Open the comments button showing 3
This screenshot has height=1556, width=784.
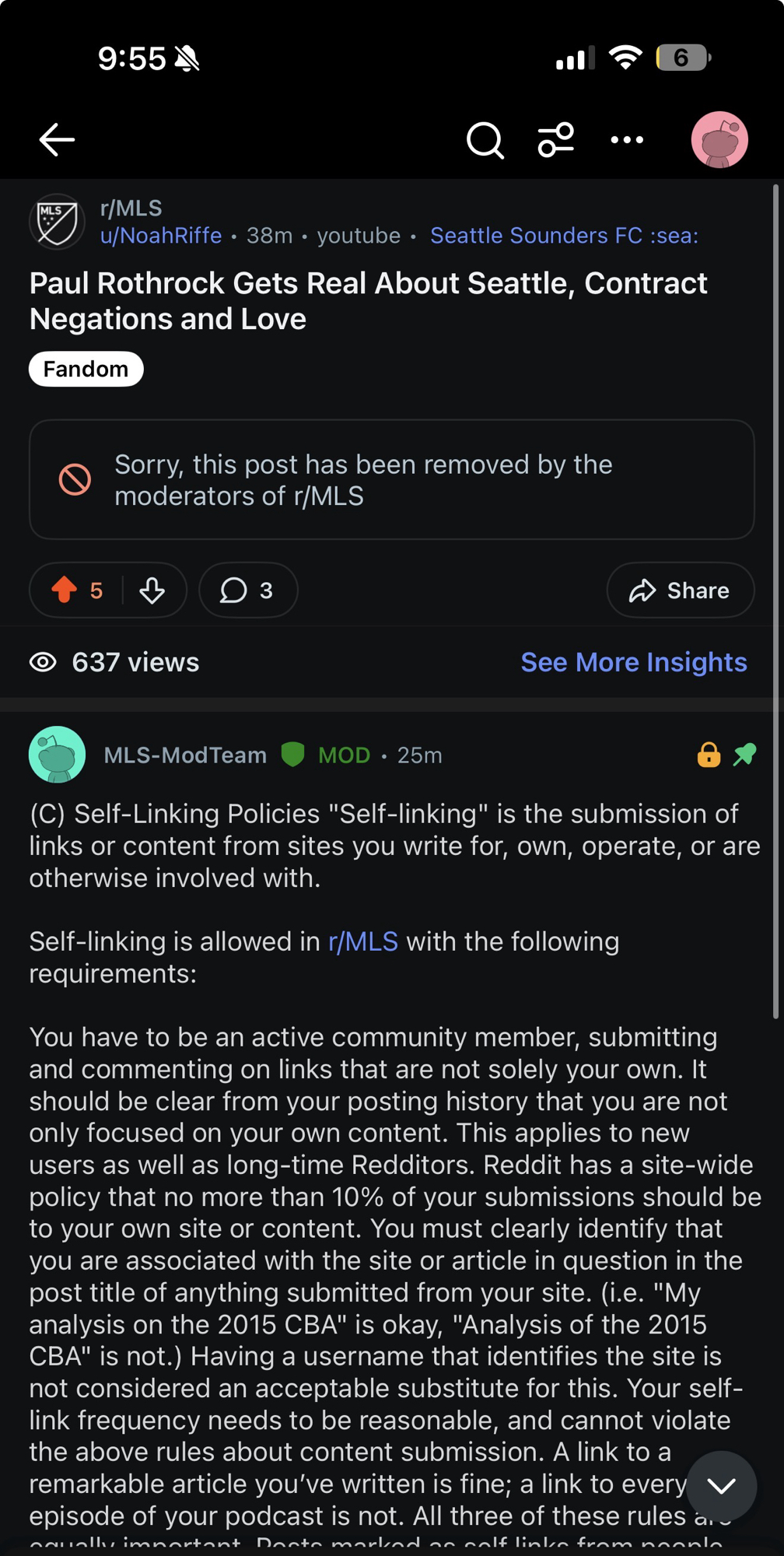247,591
